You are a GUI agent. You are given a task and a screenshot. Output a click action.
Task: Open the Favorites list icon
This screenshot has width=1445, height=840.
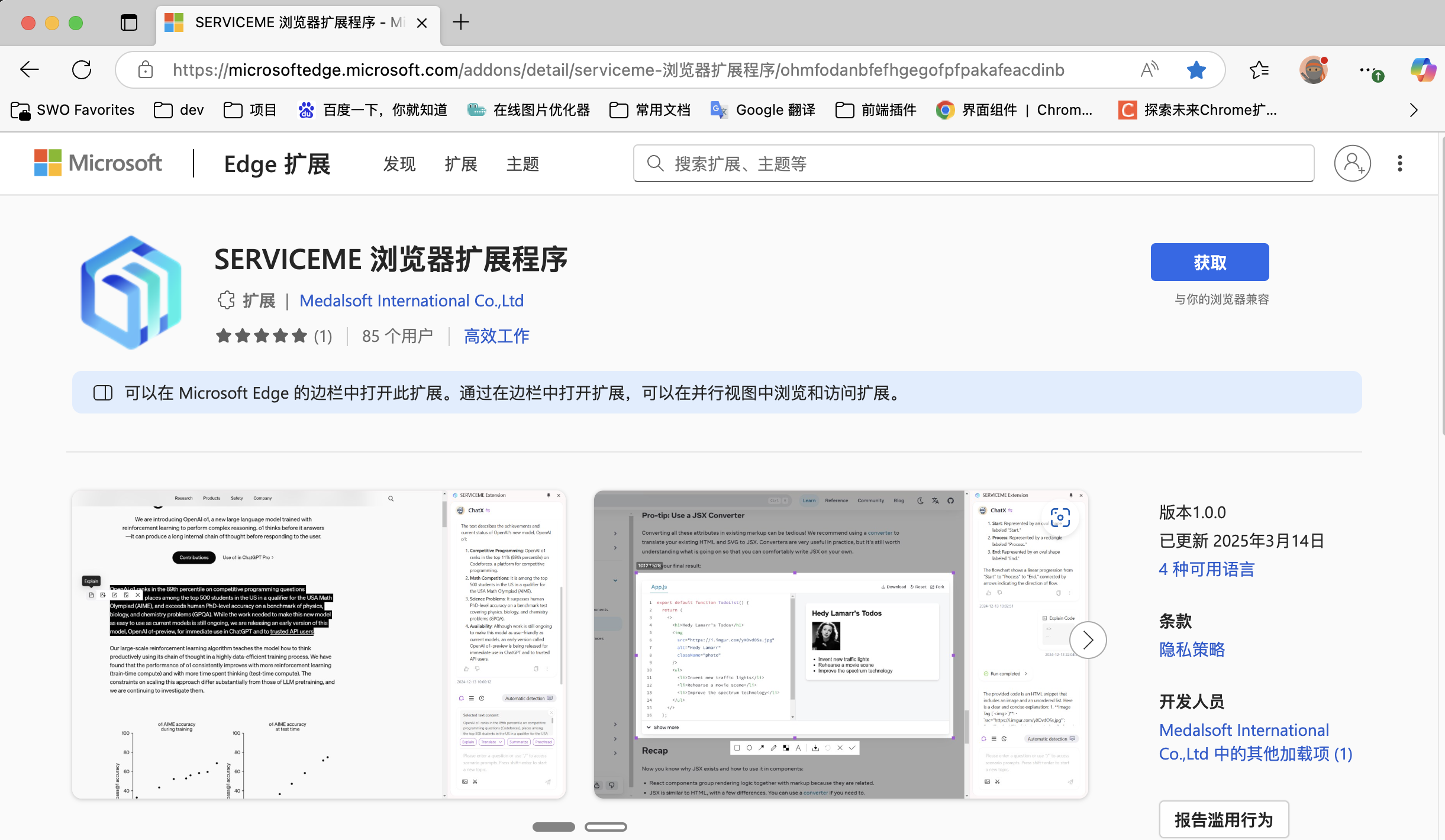[x=1259, y=70]
